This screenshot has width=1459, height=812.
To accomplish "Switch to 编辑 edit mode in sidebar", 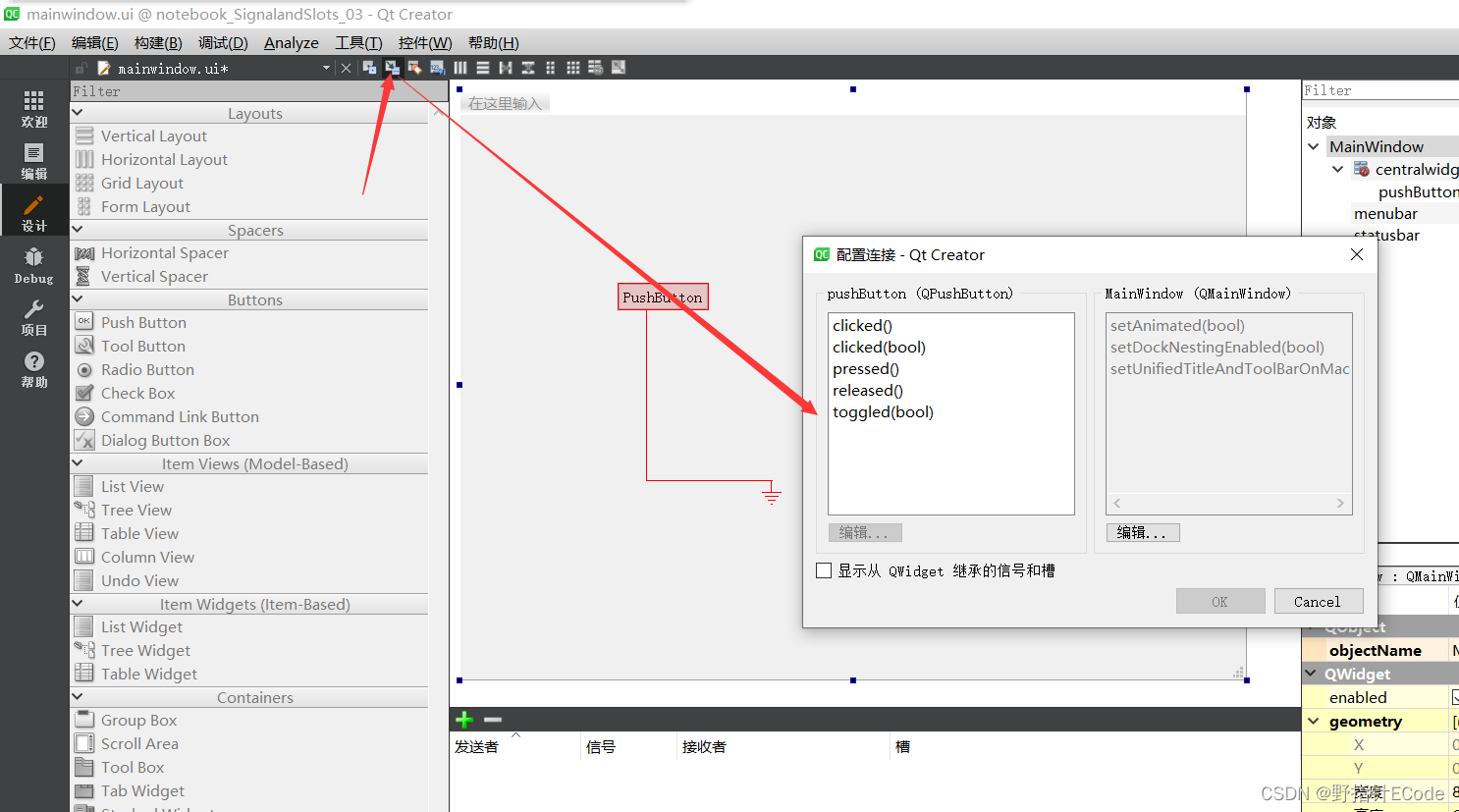I will 34,161.
